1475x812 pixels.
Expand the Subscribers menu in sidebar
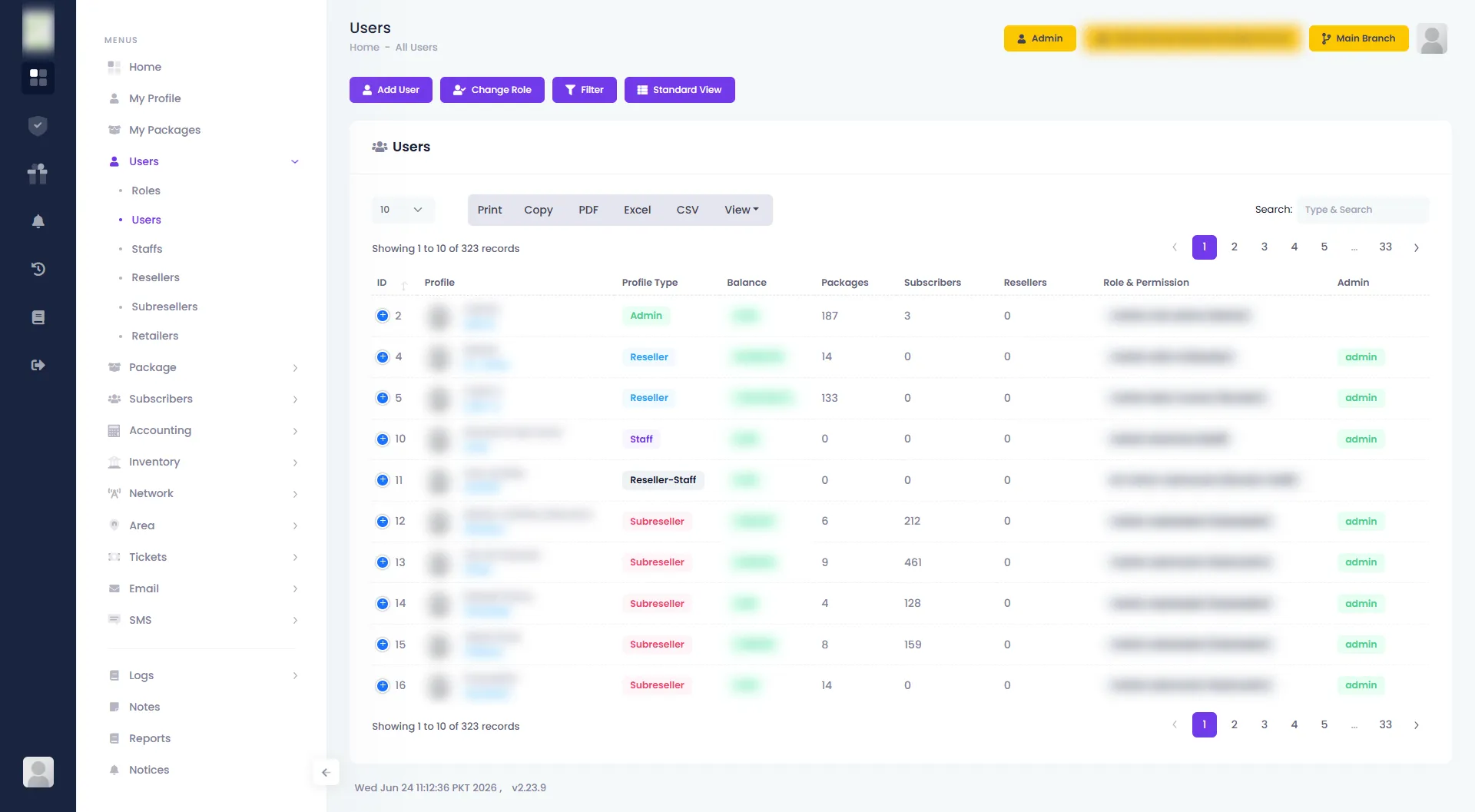pos(295,399)
